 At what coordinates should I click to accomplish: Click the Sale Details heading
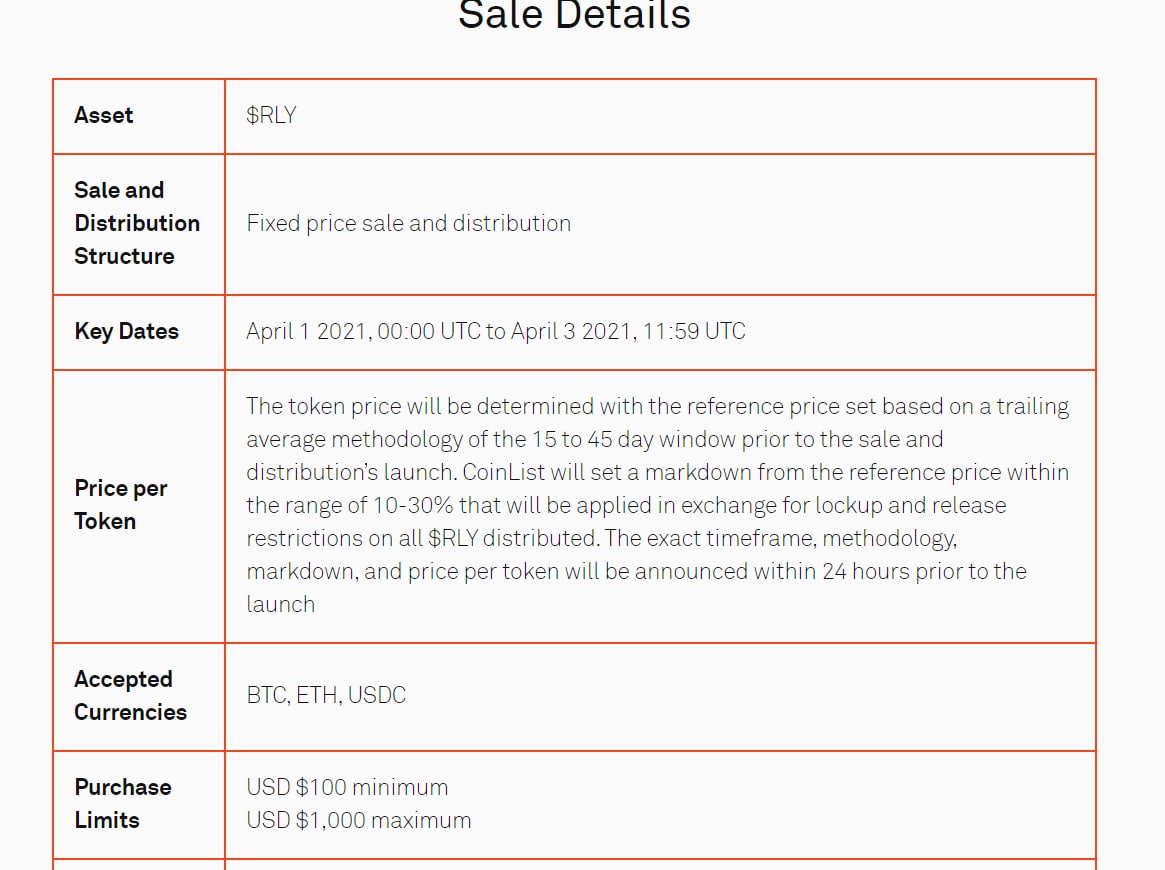[x=574, y=14]
